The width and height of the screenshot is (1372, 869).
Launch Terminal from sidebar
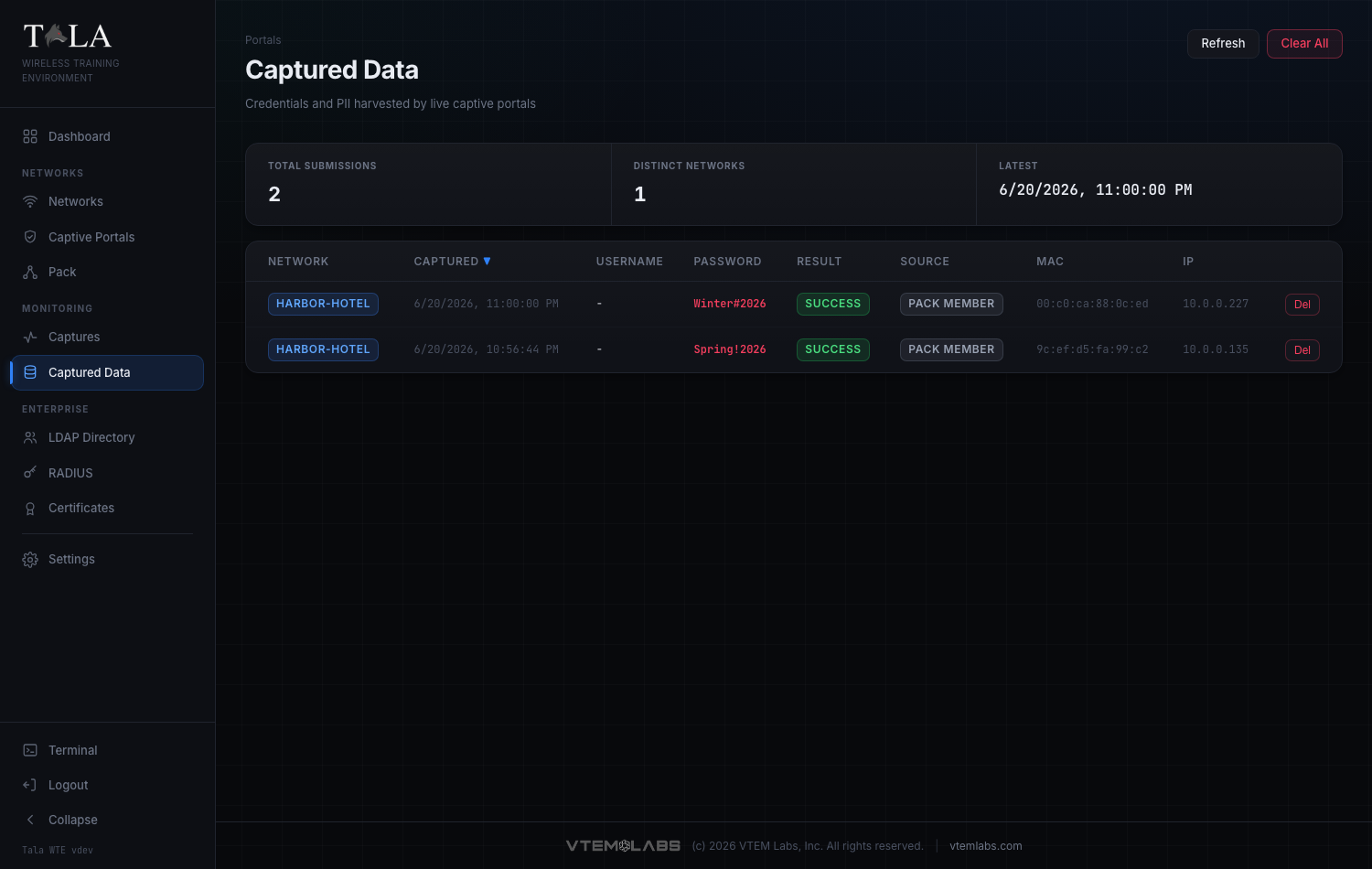coord(107,750)
